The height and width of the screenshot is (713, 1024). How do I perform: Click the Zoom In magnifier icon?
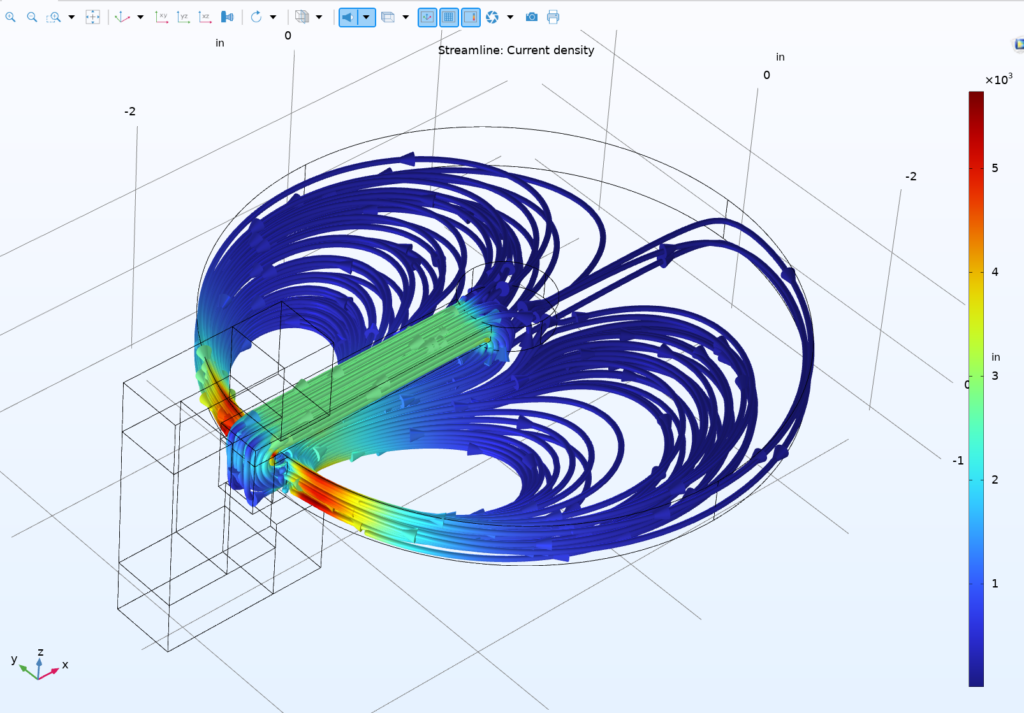click(x=11, y=17)
